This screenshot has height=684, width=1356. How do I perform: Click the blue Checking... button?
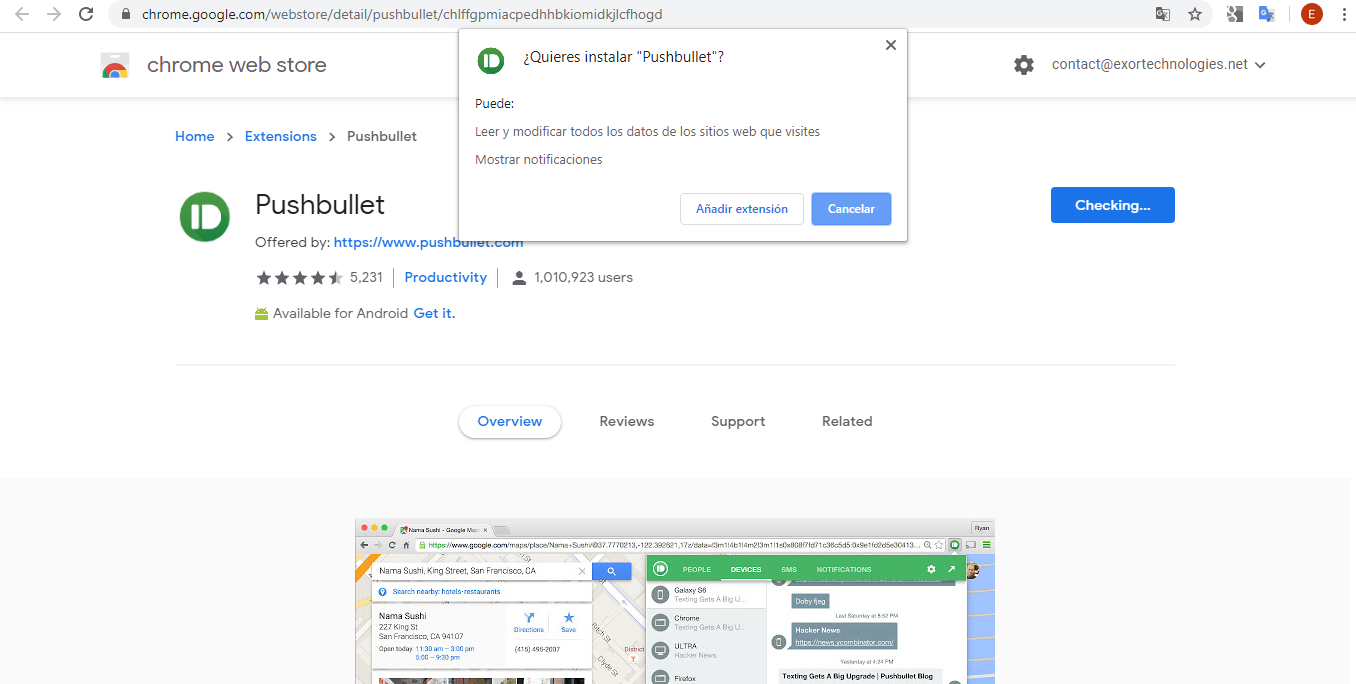1113,205
